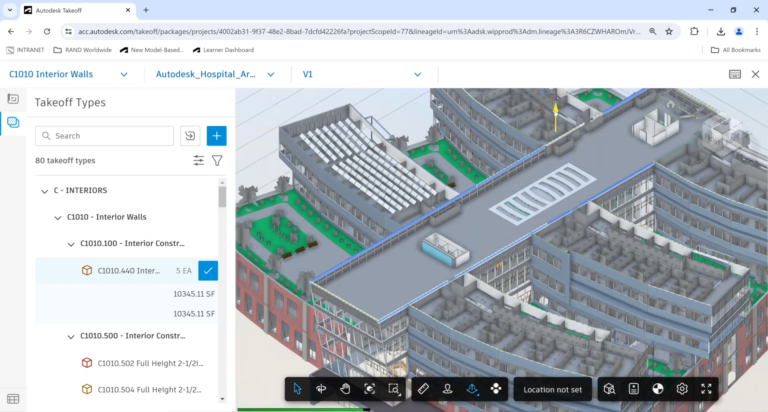
Task: Click the scrollbar of the takeoff list
Action: tap(222, 196)
